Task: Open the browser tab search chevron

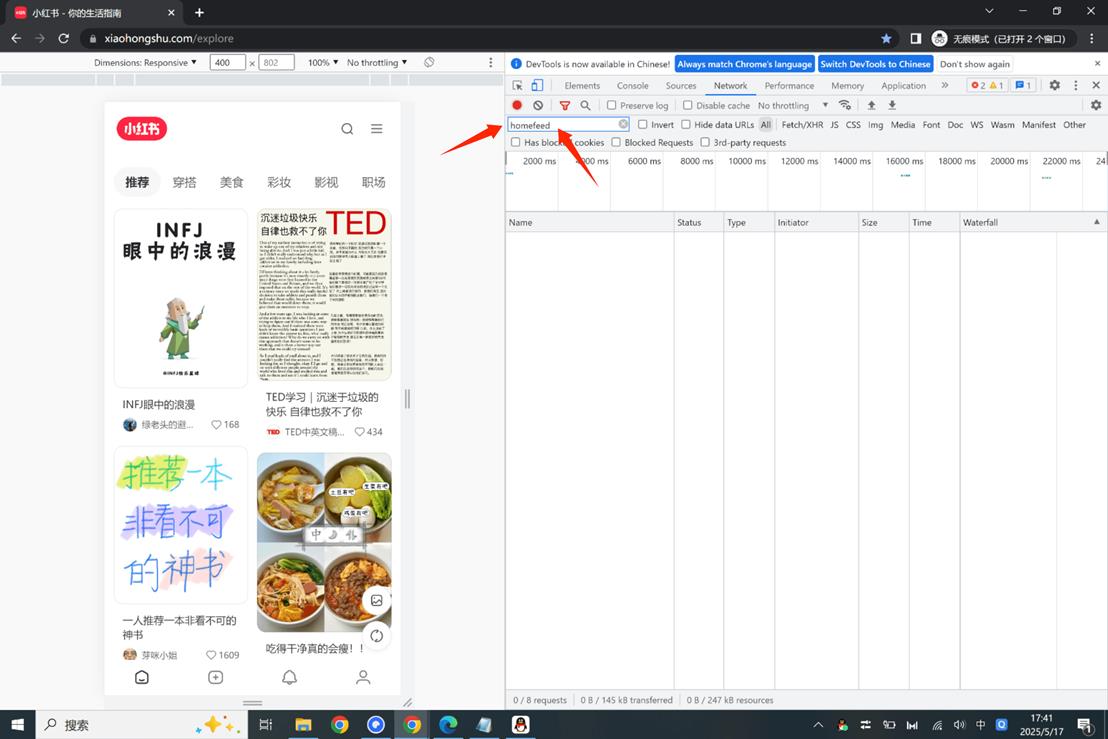Action: (x=989, y=11)
